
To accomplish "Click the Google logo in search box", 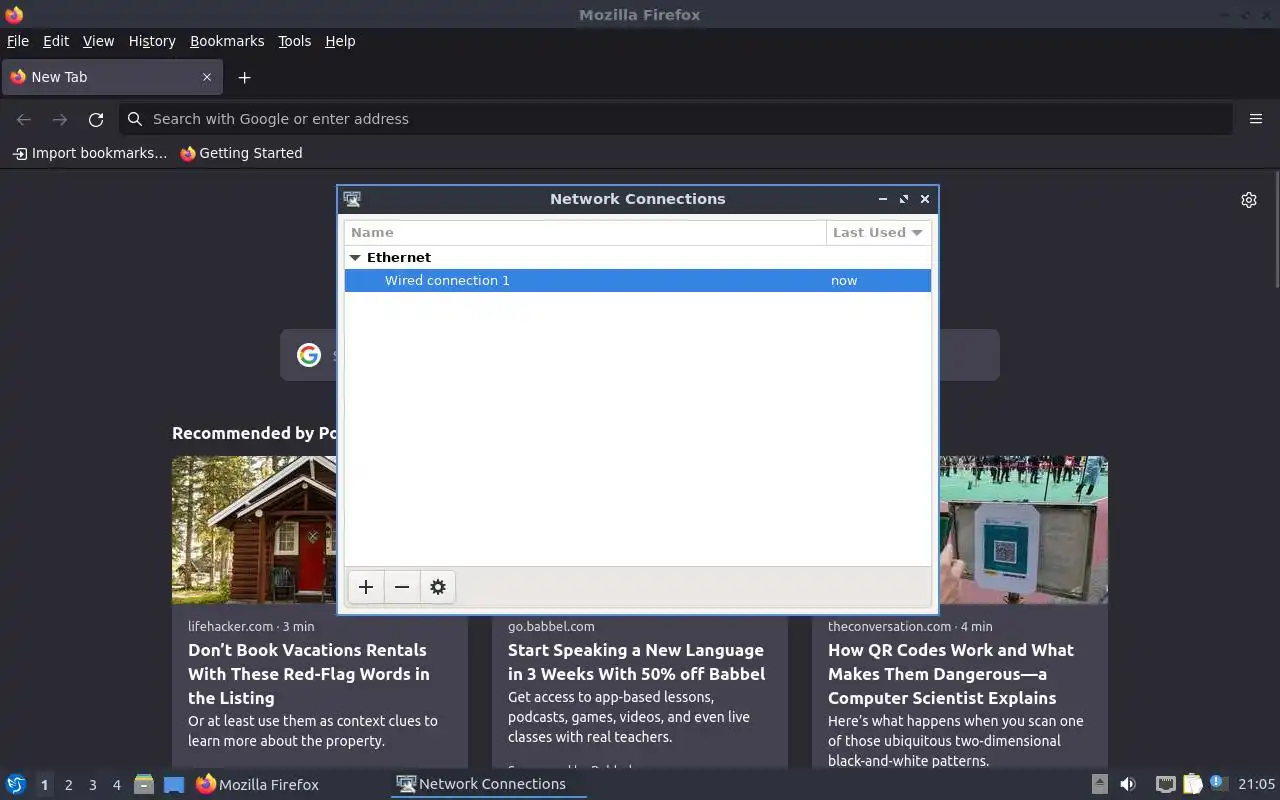I will [x=309, y=355].
